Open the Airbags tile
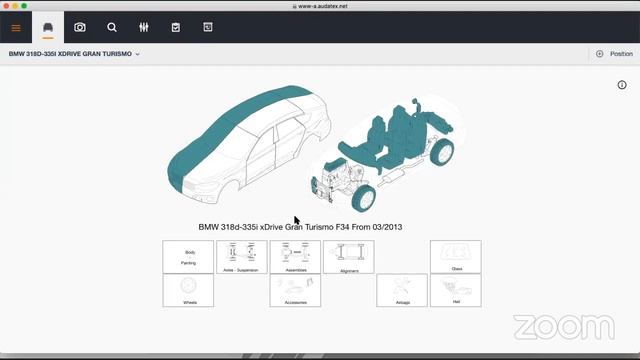Screen dimensions: 640x360 coord(402,290)
